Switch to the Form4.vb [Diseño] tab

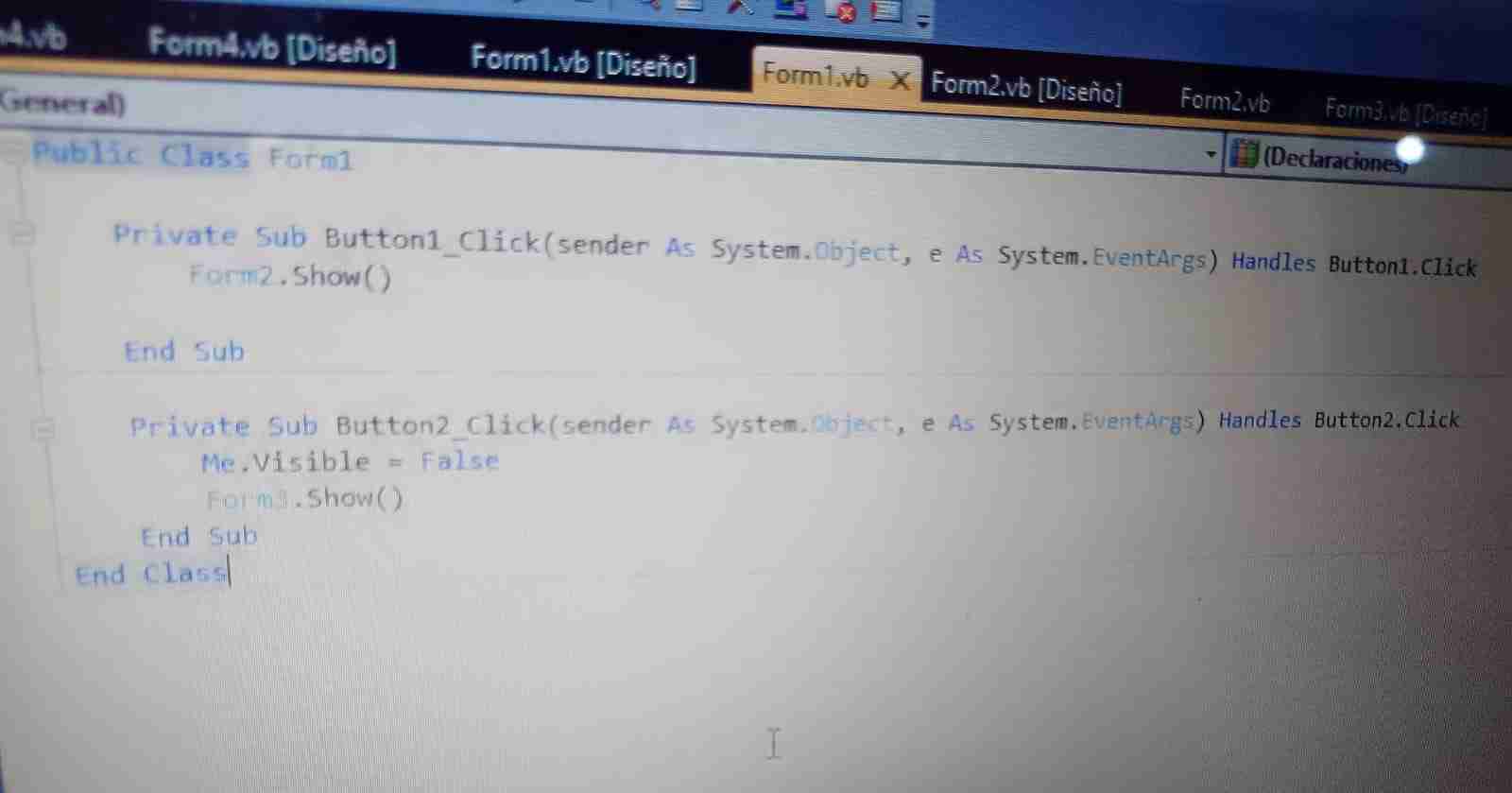272,46
